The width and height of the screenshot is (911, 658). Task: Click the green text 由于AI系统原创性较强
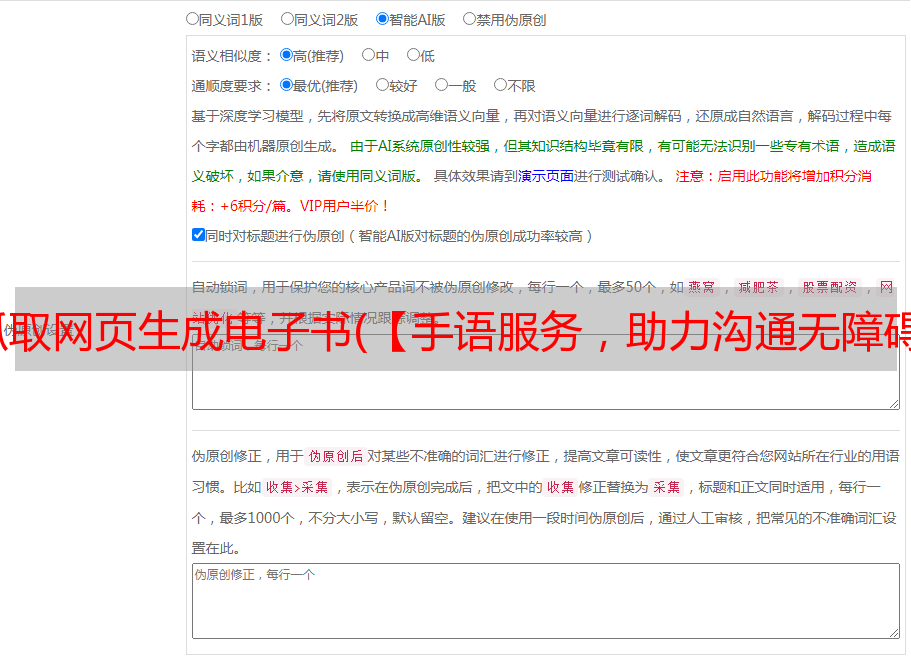click(420, 146)
